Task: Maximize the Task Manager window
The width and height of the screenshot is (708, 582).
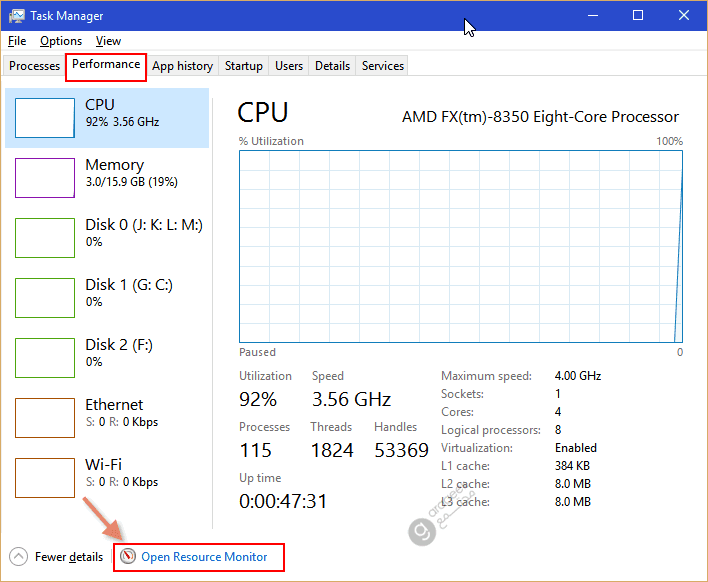Action: tap(638, 16)
